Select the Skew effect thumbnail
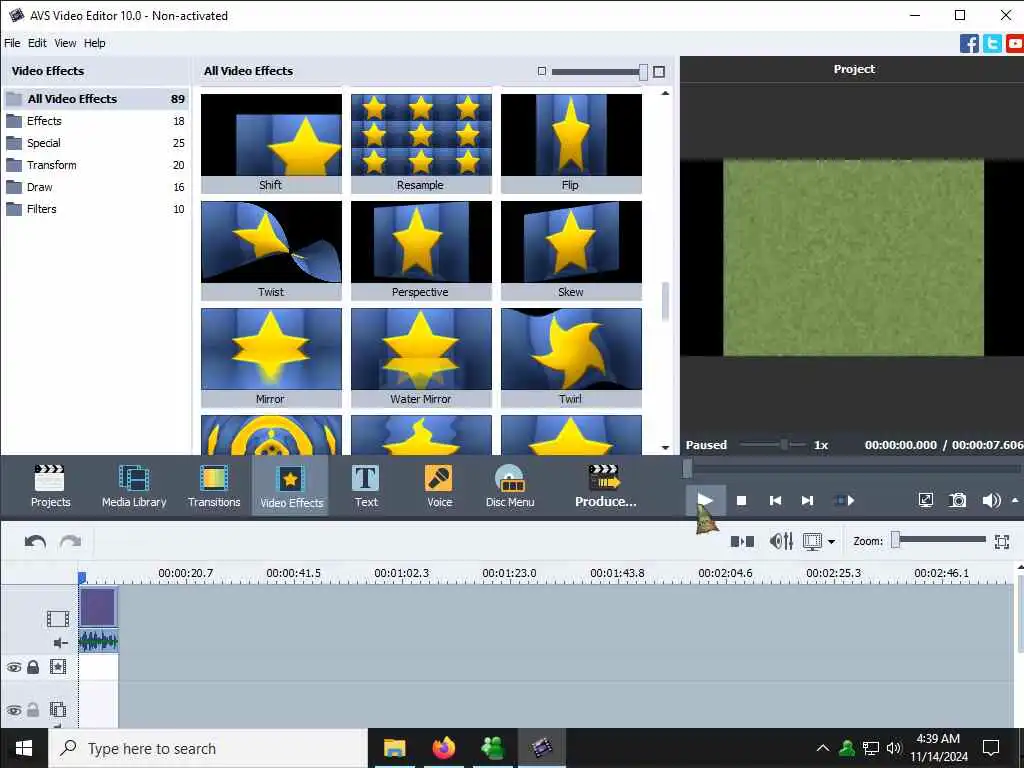 point(571,250)
